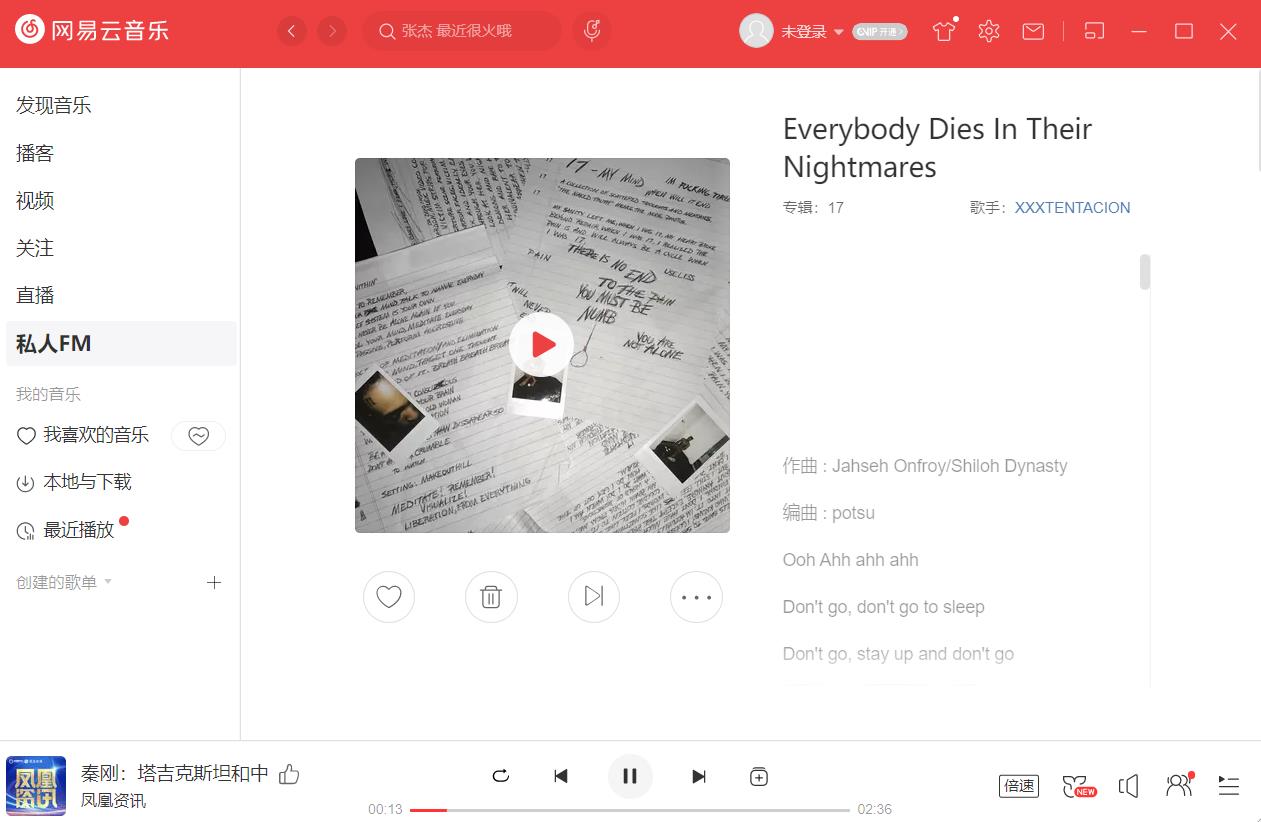Viewport: 1261px width, 822px height.
Task: Open 发现音乐 in sidebar
Action: [x=54, y=105]
